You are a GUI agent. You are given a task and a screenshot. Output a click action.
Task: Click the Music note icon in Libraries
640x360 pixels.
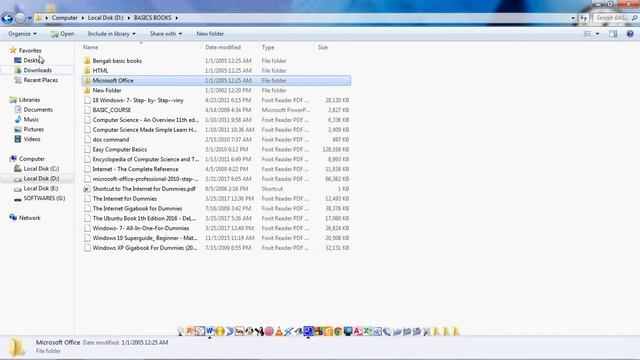18,120
